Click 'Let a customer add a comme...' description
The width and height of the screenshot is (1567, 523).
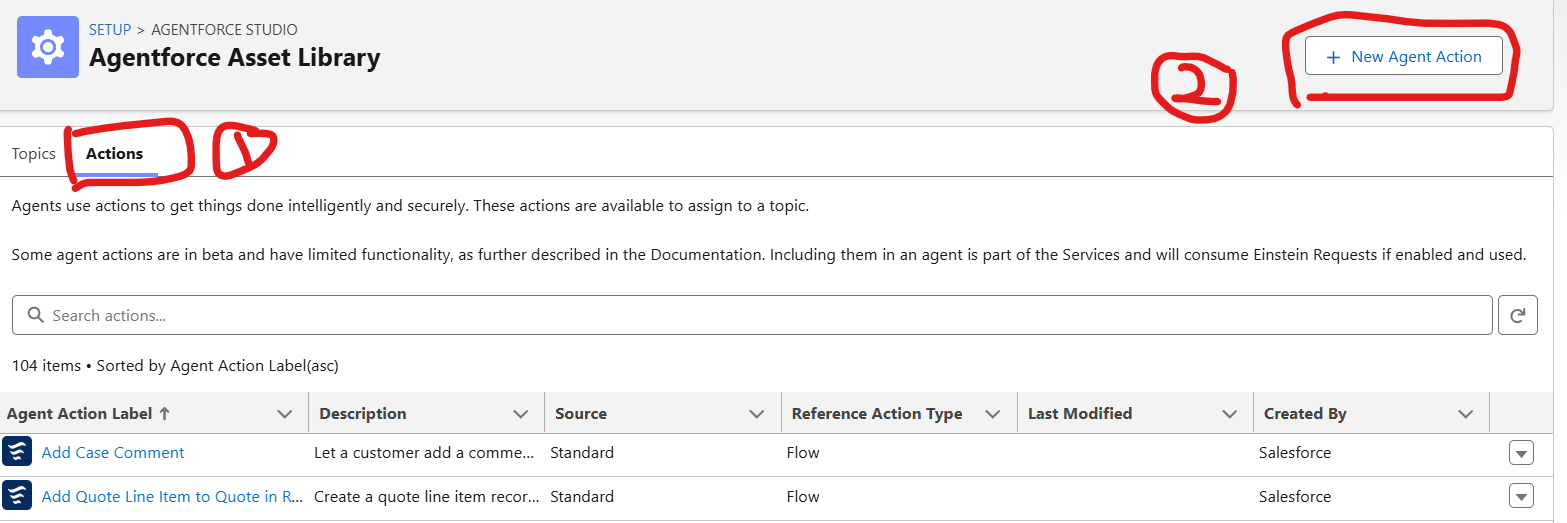tap(424, 452)
